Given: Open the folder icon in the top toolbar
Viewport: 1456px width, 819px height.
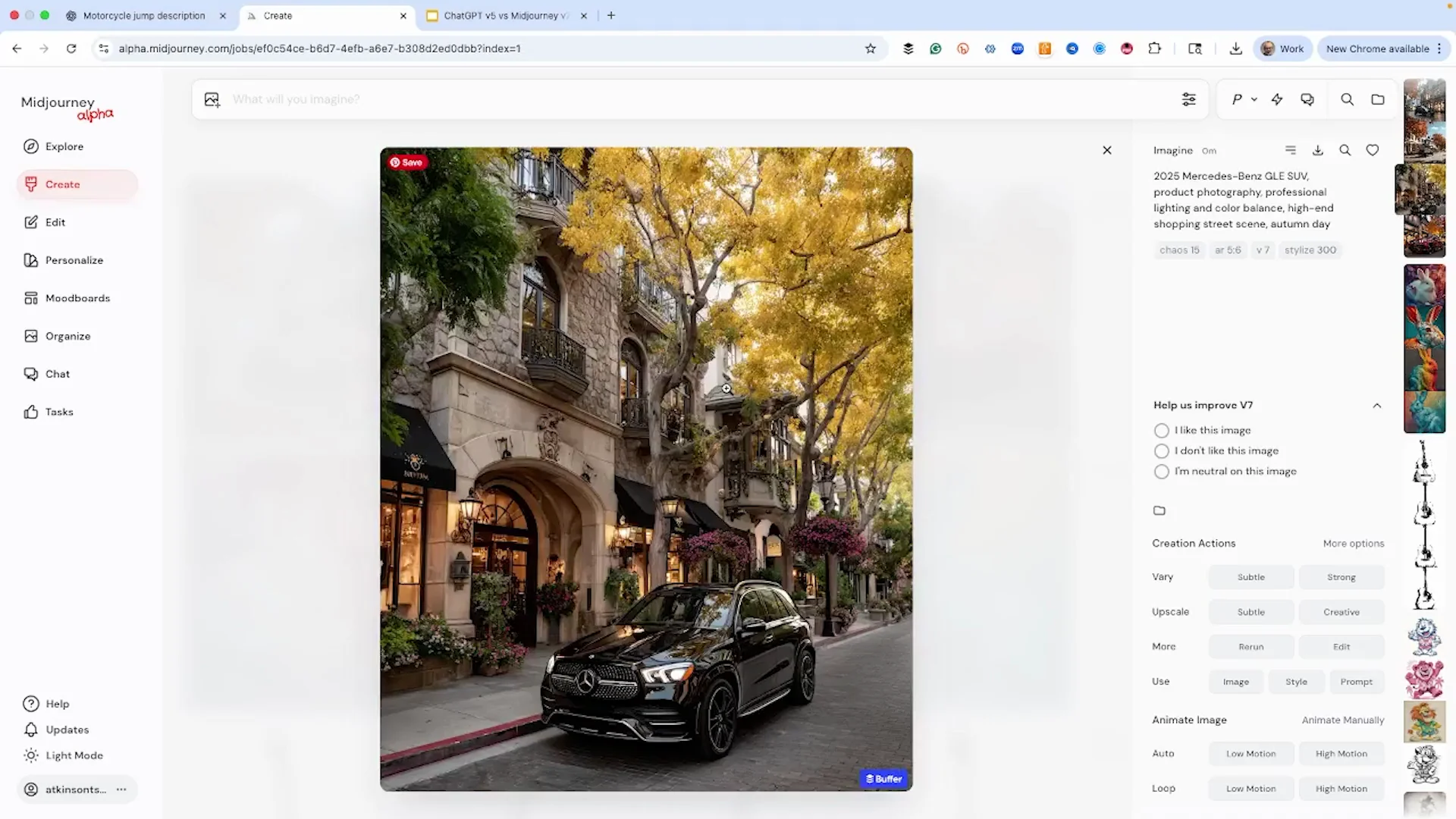Looking at the screenshot, I should click(1378, 99).
